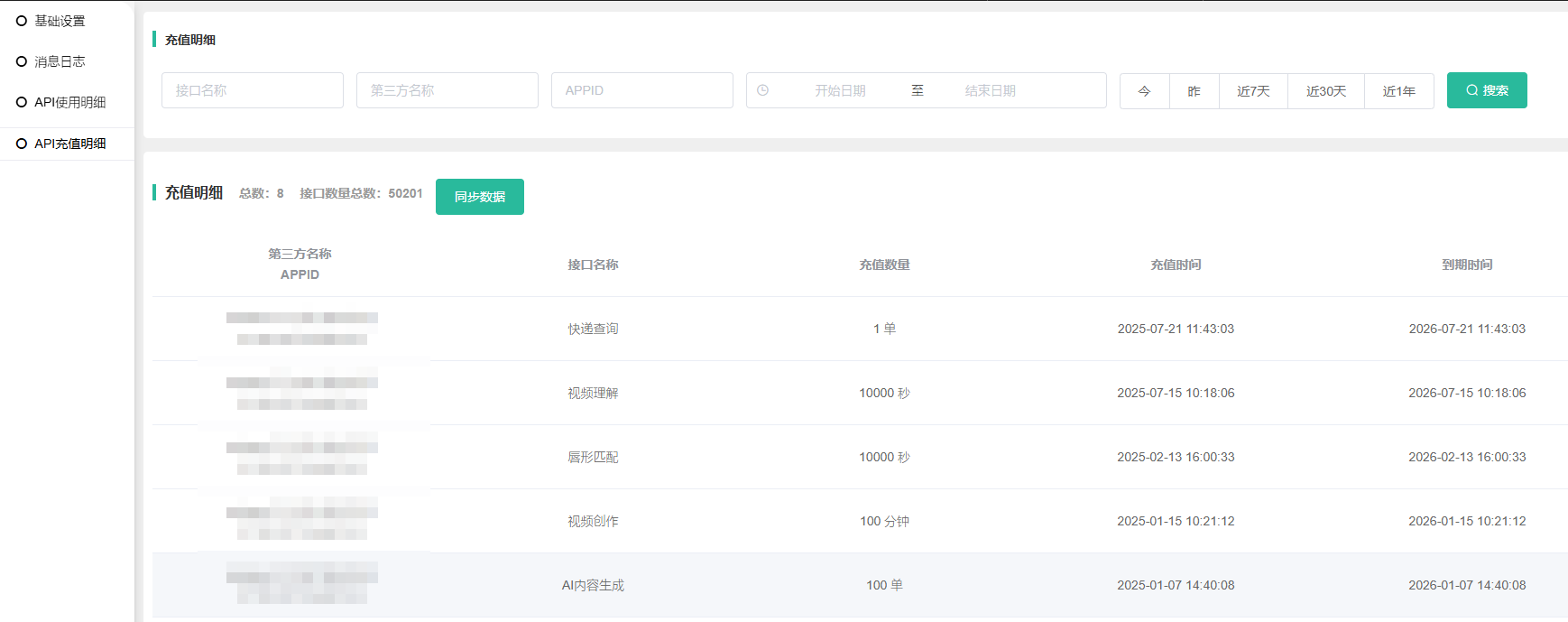Image resolution: width=1568 pixels, height=622 pixels.
Task: Click the 同步数据 button
Action: 479,197
